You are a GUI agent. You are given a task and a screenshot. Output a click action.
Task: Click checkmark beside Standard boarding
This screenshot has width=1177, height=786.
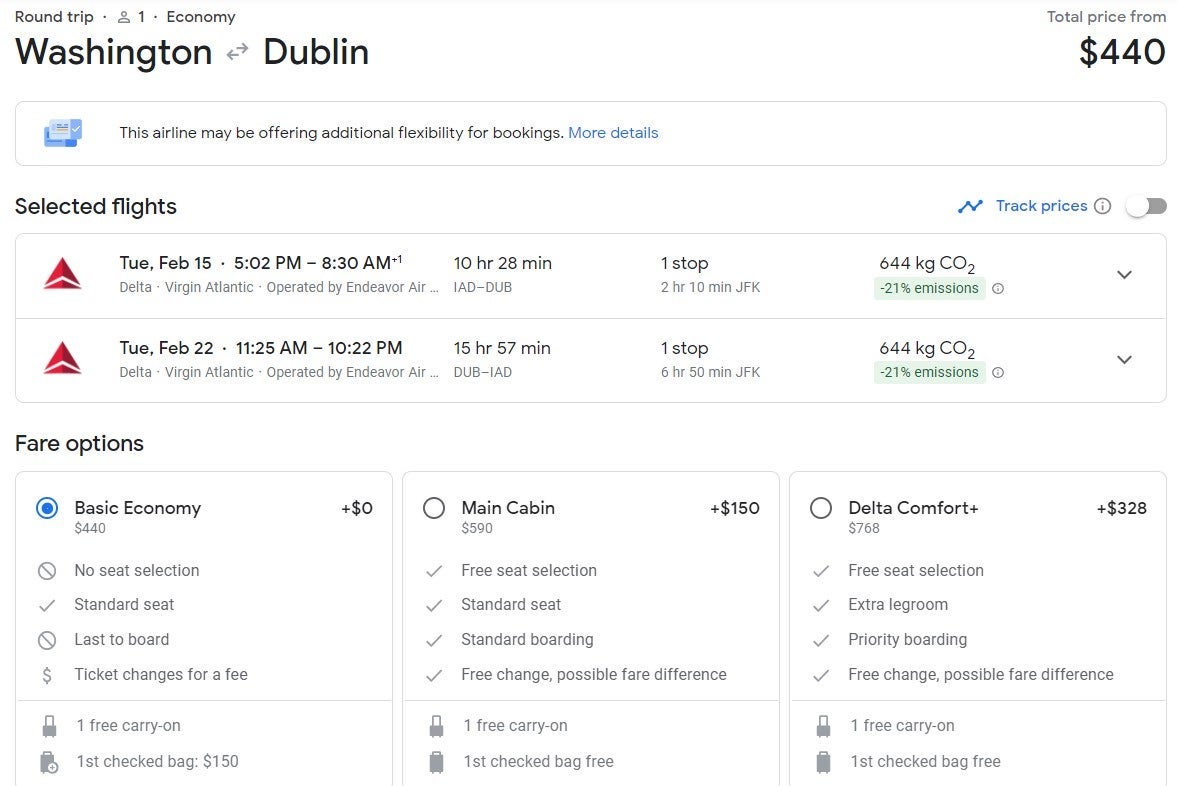434,640
